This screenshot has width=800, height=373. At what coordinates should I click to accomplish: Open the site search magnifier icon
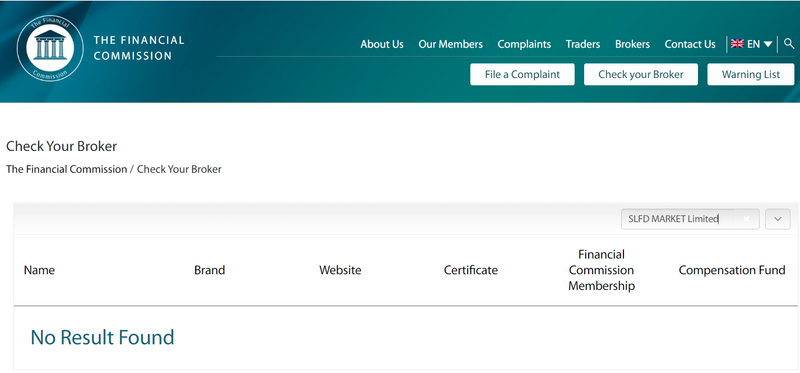tap(789, 44)
